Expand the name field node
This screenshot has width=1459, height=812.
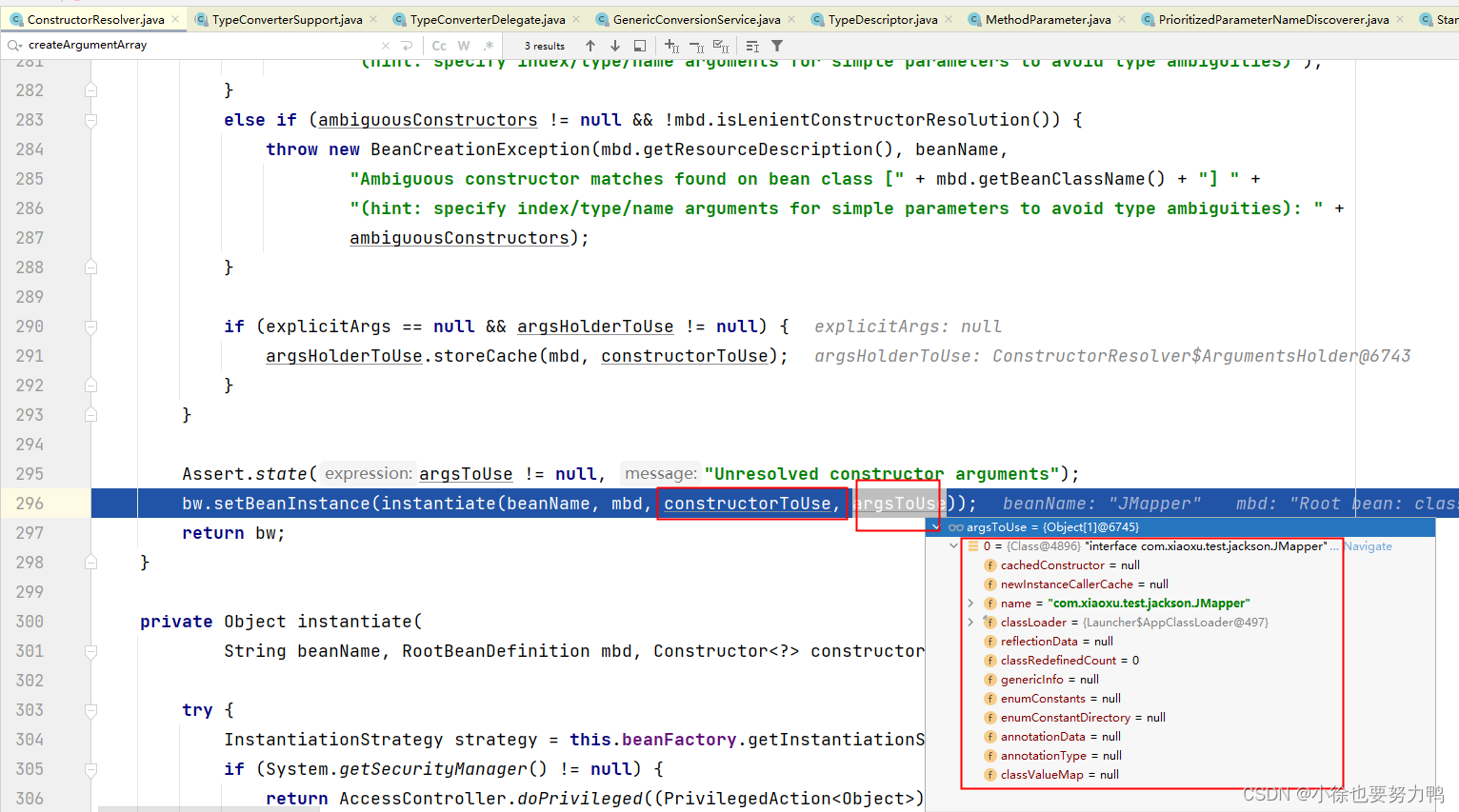pyautogui.click(x=970, y=604)
